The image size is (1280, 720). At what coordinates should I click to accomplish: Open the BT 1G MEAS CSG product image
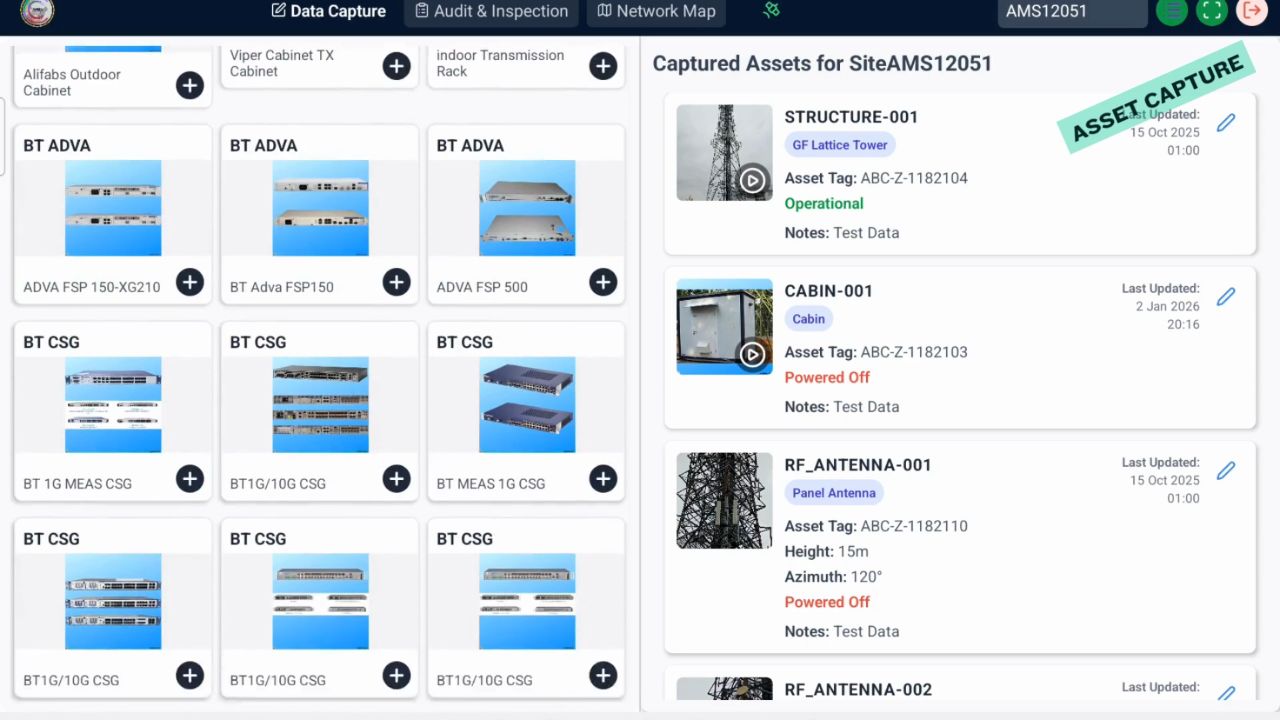point(113,405)
